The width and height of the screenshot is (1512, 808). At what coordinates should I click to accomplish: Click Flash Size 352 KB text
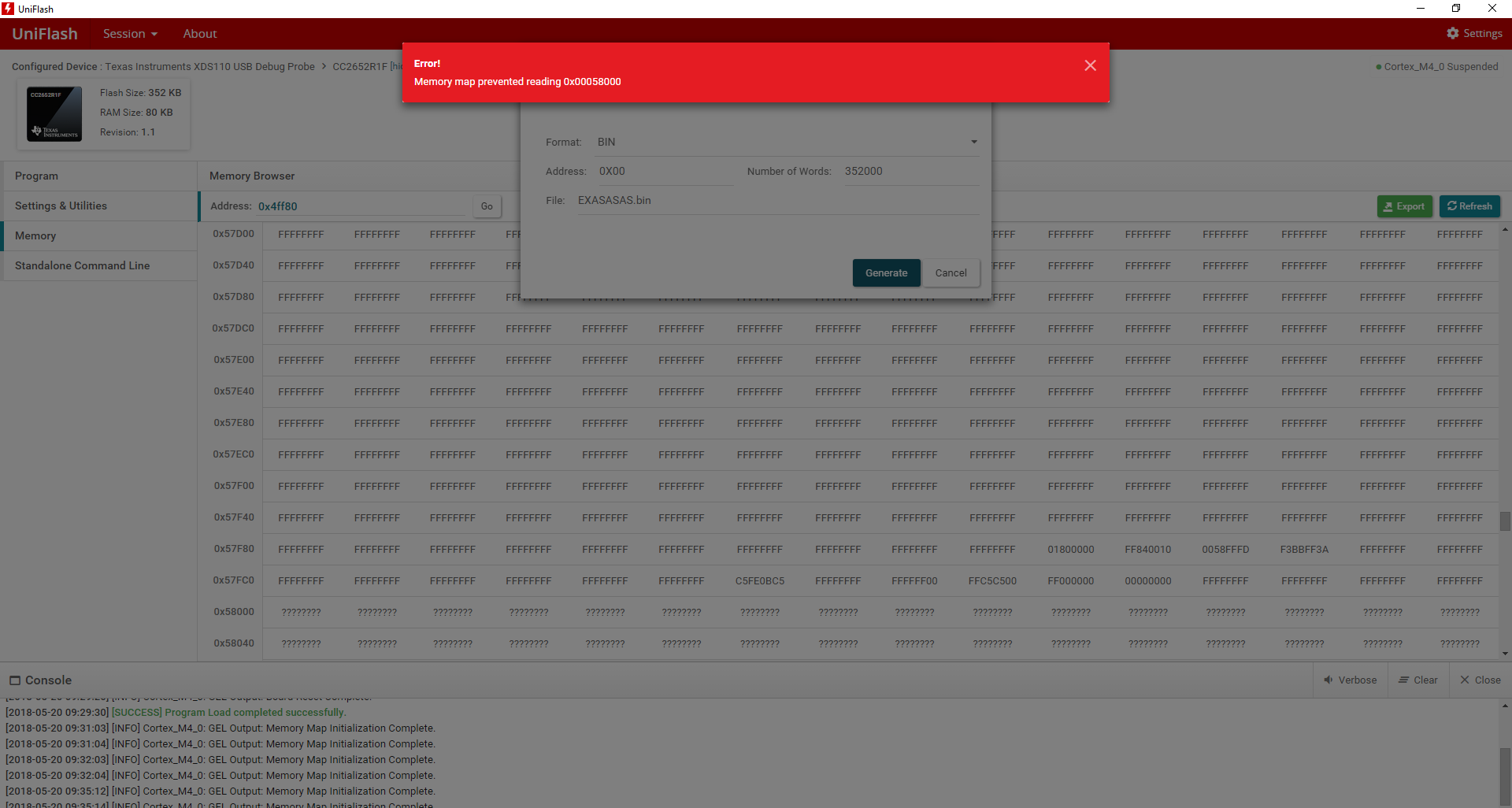(140, 92)
